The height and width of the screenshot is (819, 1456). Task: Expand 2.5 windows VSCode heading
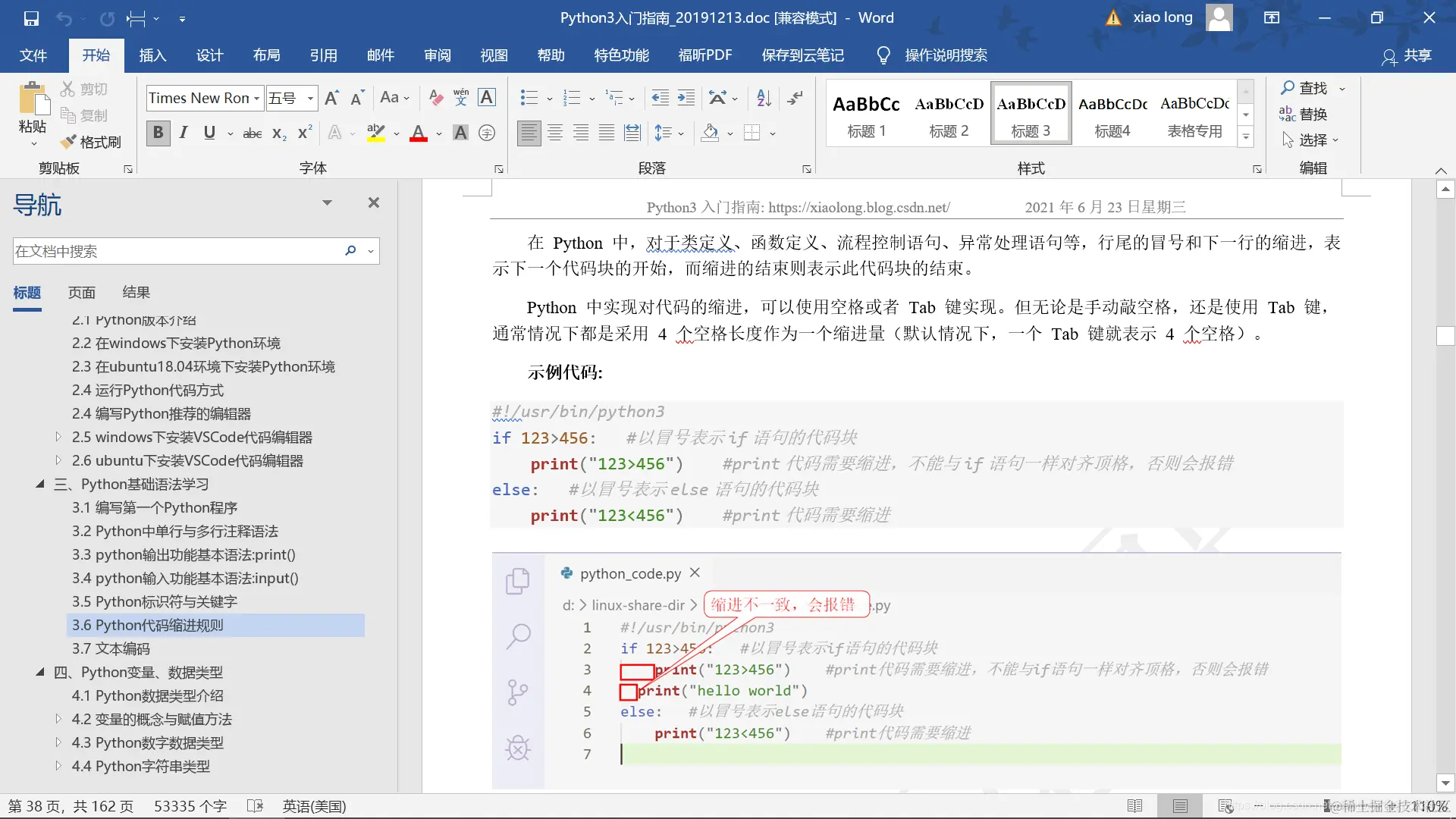pyautogui.click(x=58, y=437)
